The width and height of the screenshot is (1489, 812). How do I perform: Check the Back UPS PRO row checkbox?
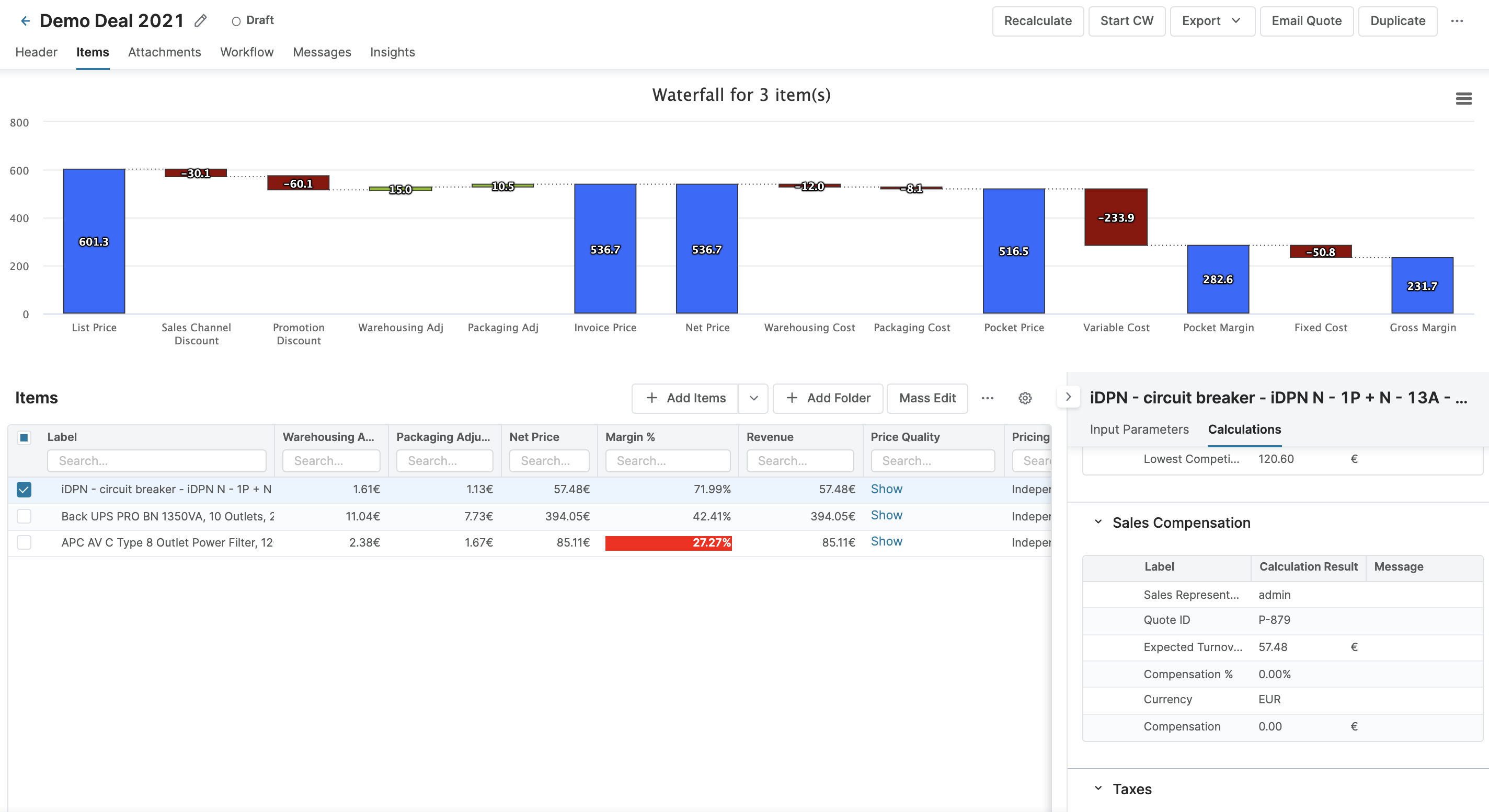24,516
